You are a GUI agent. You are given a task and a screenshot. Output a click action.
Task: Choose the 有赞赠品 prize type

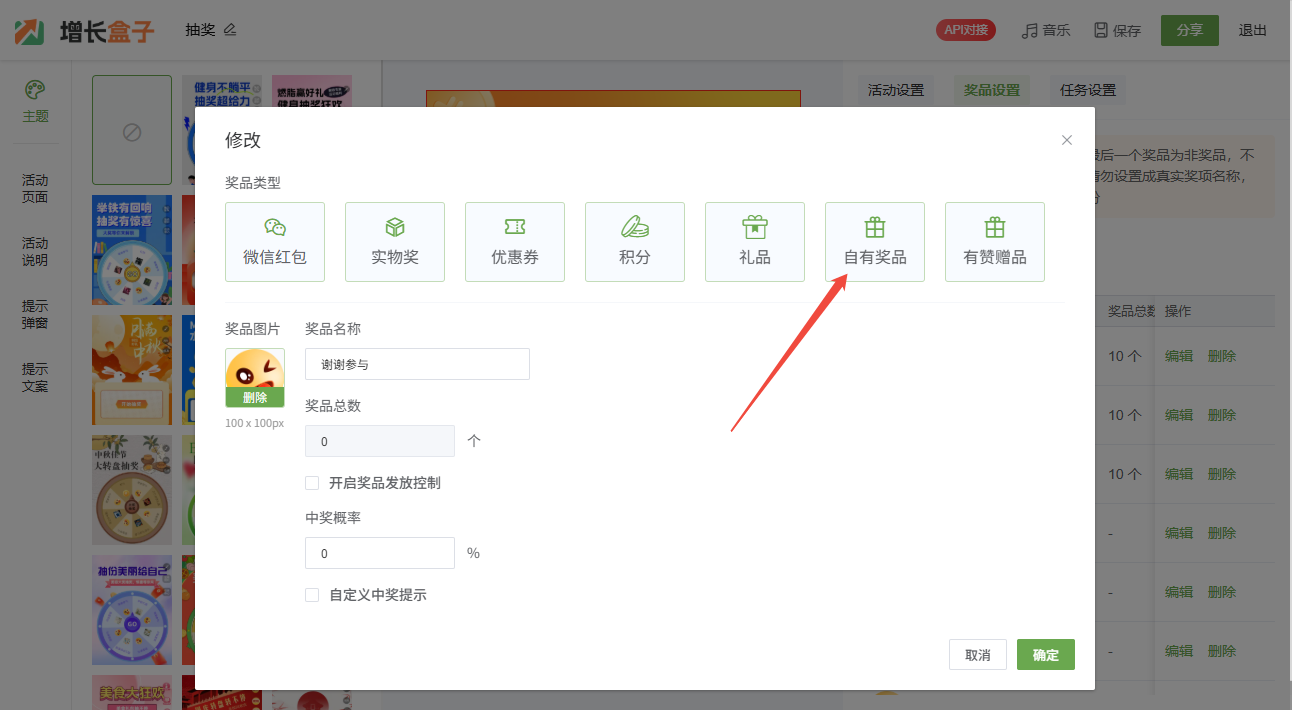(995, 242)
